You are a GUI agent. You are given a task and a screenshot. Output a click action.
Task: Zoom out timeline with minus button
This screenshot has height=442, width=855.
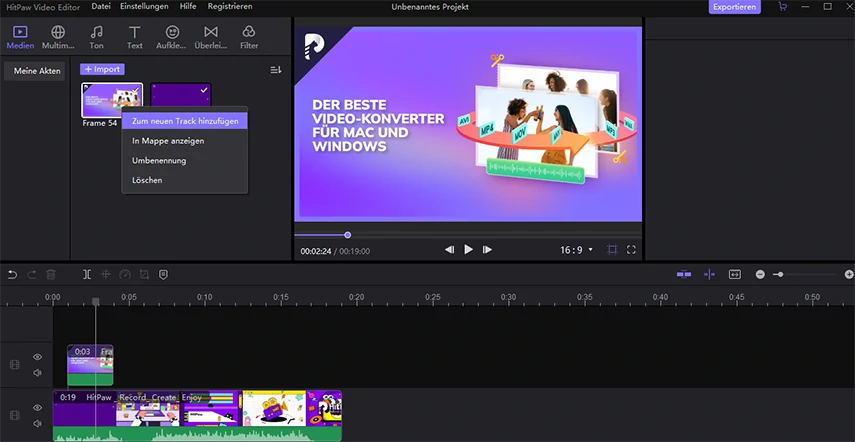(760, 275)
